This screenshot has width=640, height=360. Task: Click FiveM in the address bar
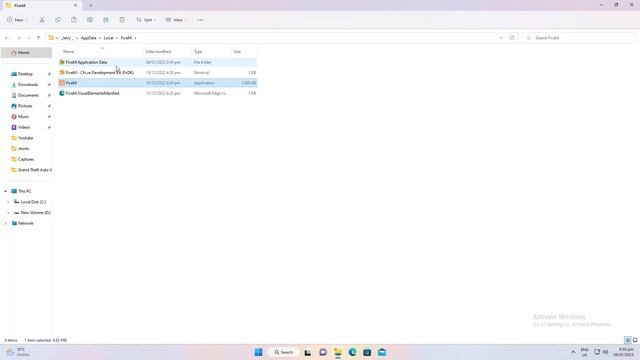coord(126,38)
